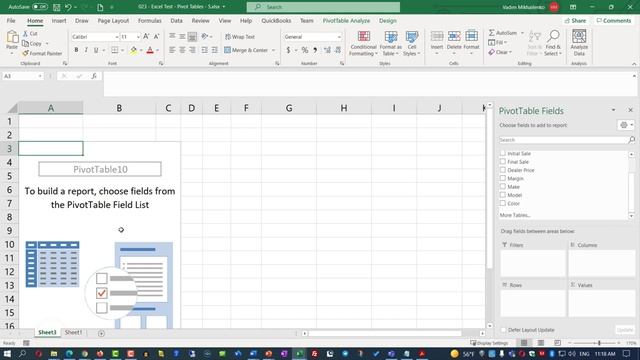Click the PivotTable Fields search box
The height and width of the screenshot is (360, 640).
(564, 140)
